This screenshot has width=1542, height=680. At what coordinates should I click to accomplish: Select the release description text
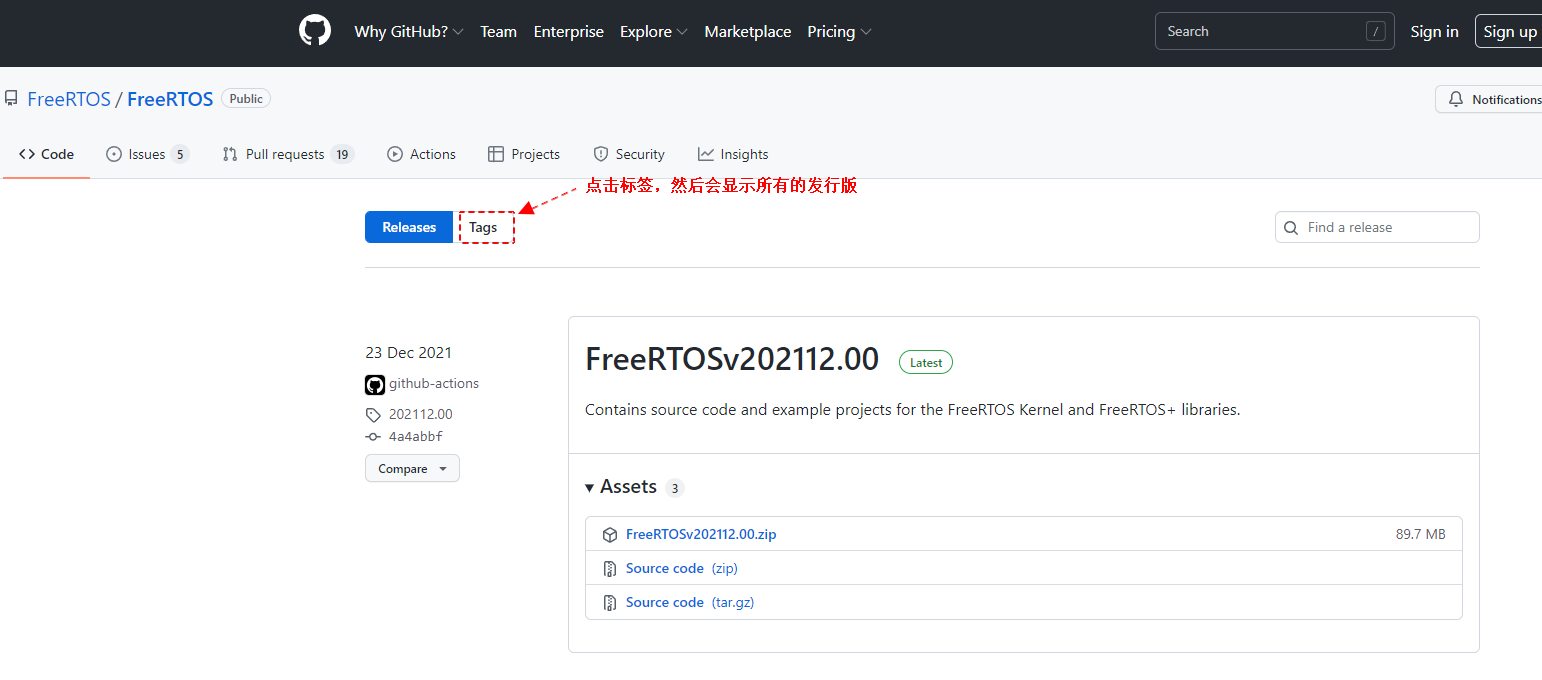tap(913, 409)
